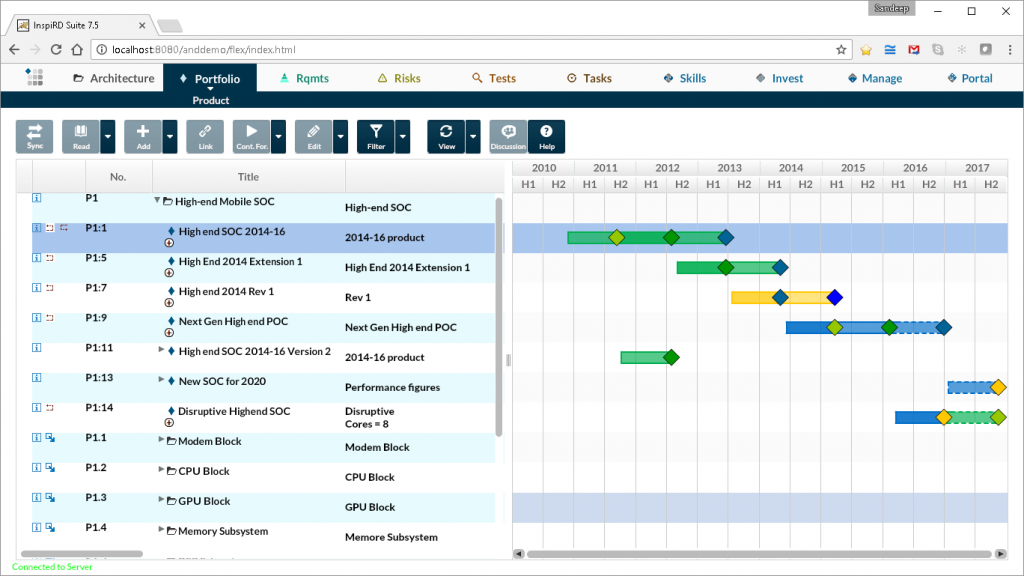Click the Gantt horizontal scrollbar right arrow
This screenshot has width=1024, height=576.
click(1000, 553)
